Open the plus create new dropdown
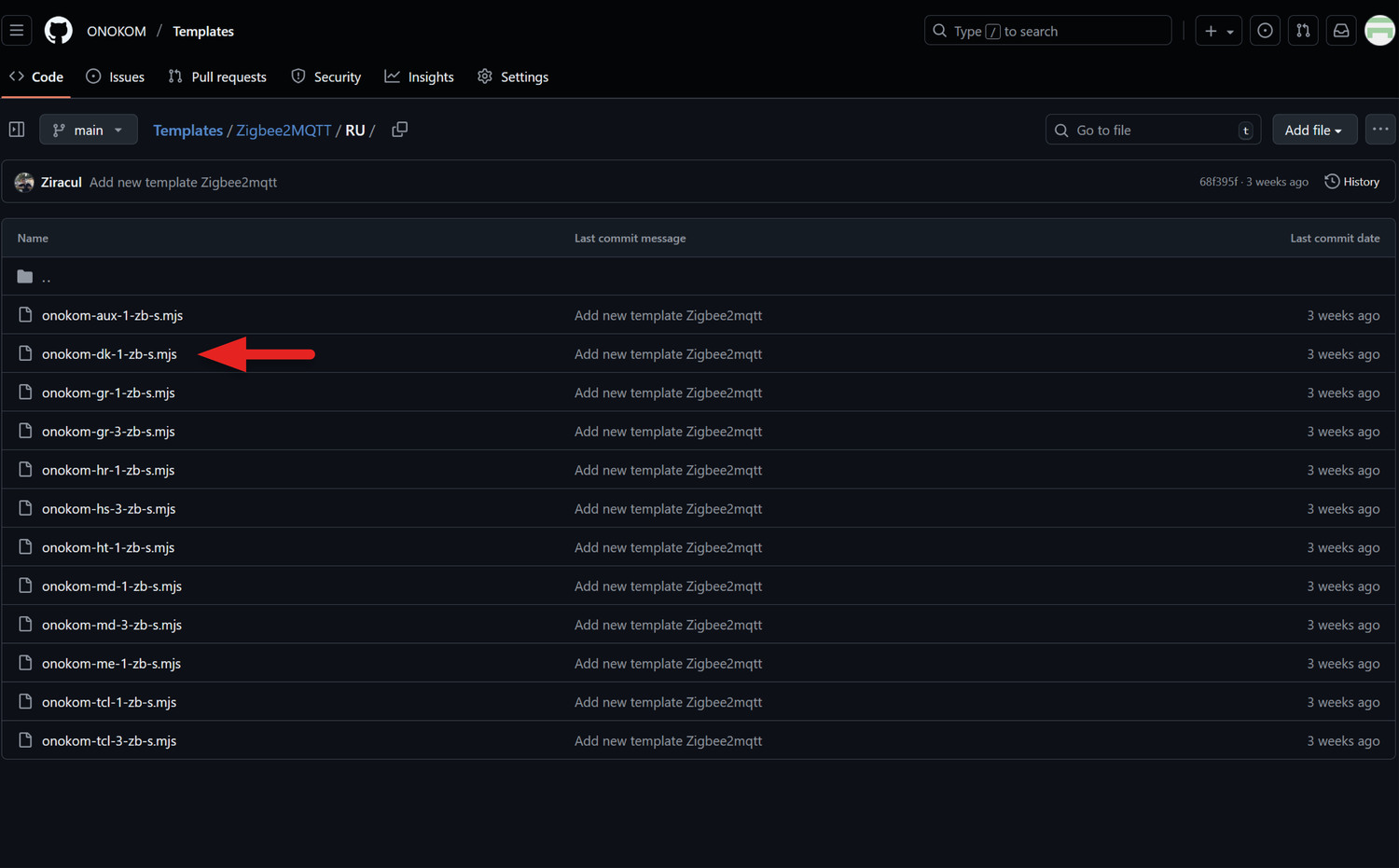Viewport: 1399px width, 868px height. coord(1218,31)
